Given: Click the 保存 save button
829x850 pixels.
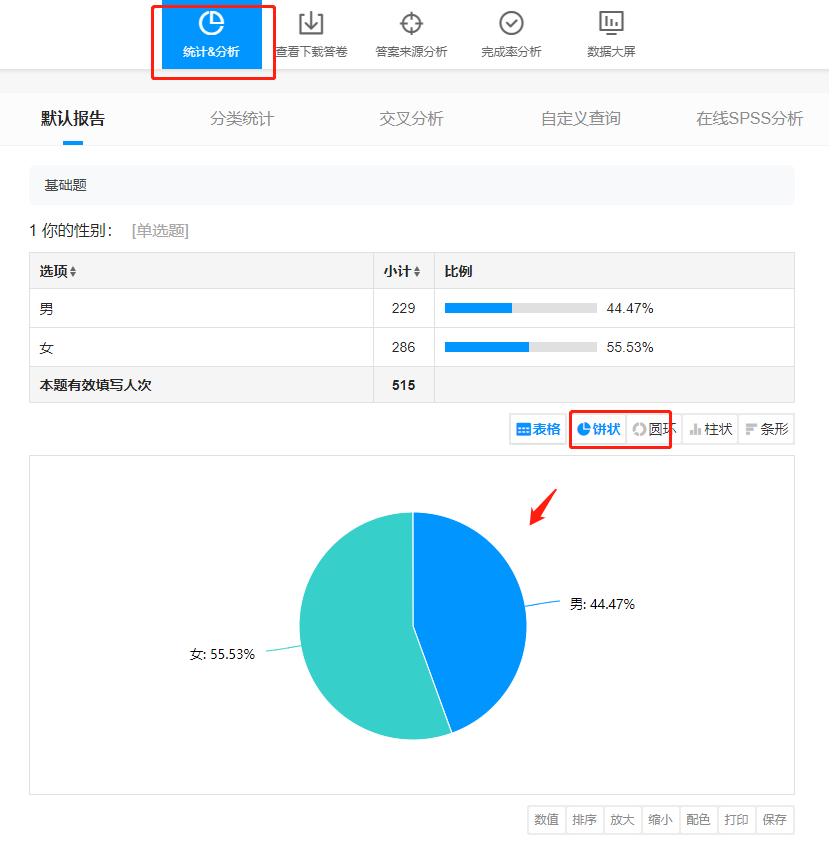Looking at the screenshot, I should coord(774,819).
